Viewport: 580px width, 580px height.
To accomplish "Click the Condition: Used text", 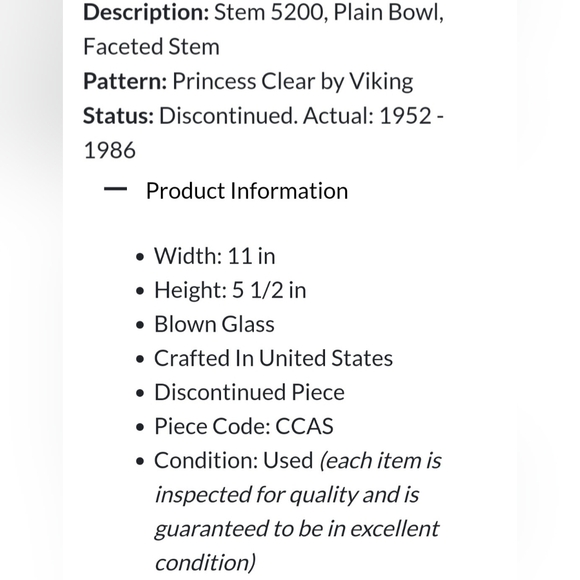I will click(233, 461).
